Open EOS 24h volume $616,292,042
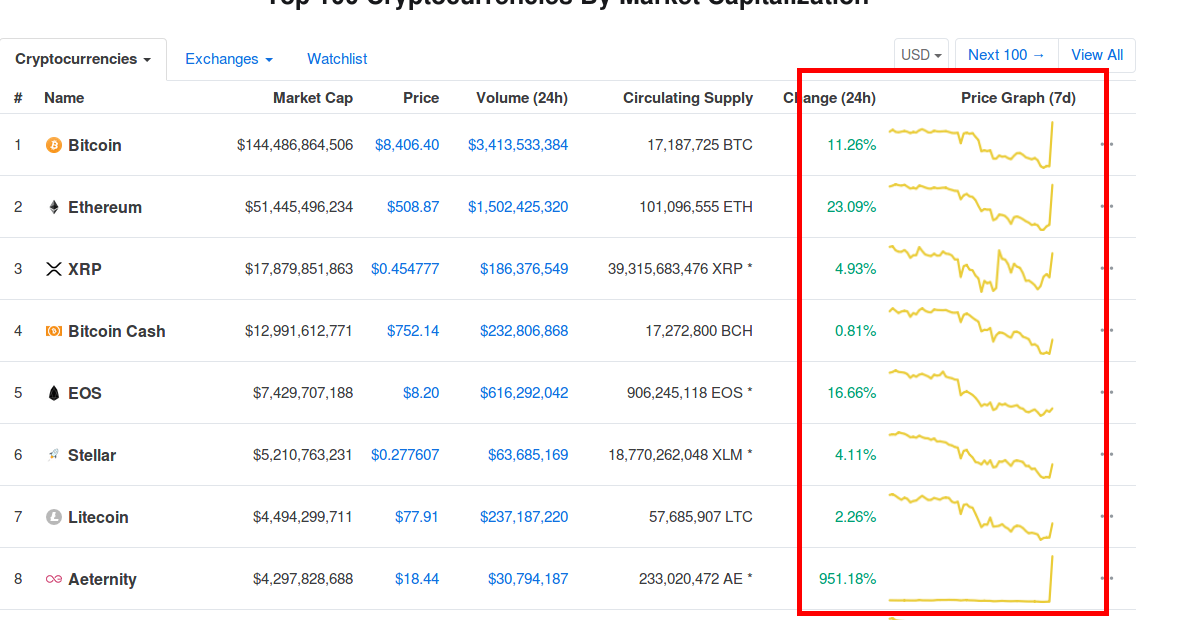1203x620 pixels. 524,393
